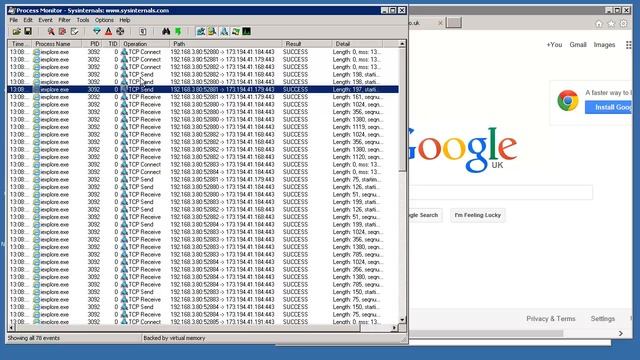Open the Images link
Viewport: 640px width, 360px height.
coord(604,45)
